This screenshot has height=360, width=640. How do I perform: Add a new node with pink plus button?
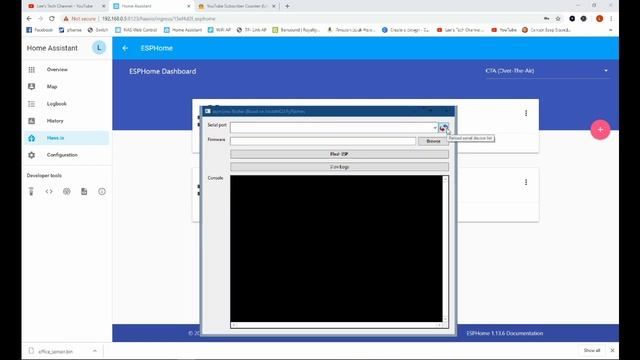pyautogui.click(x=600, y=130)
